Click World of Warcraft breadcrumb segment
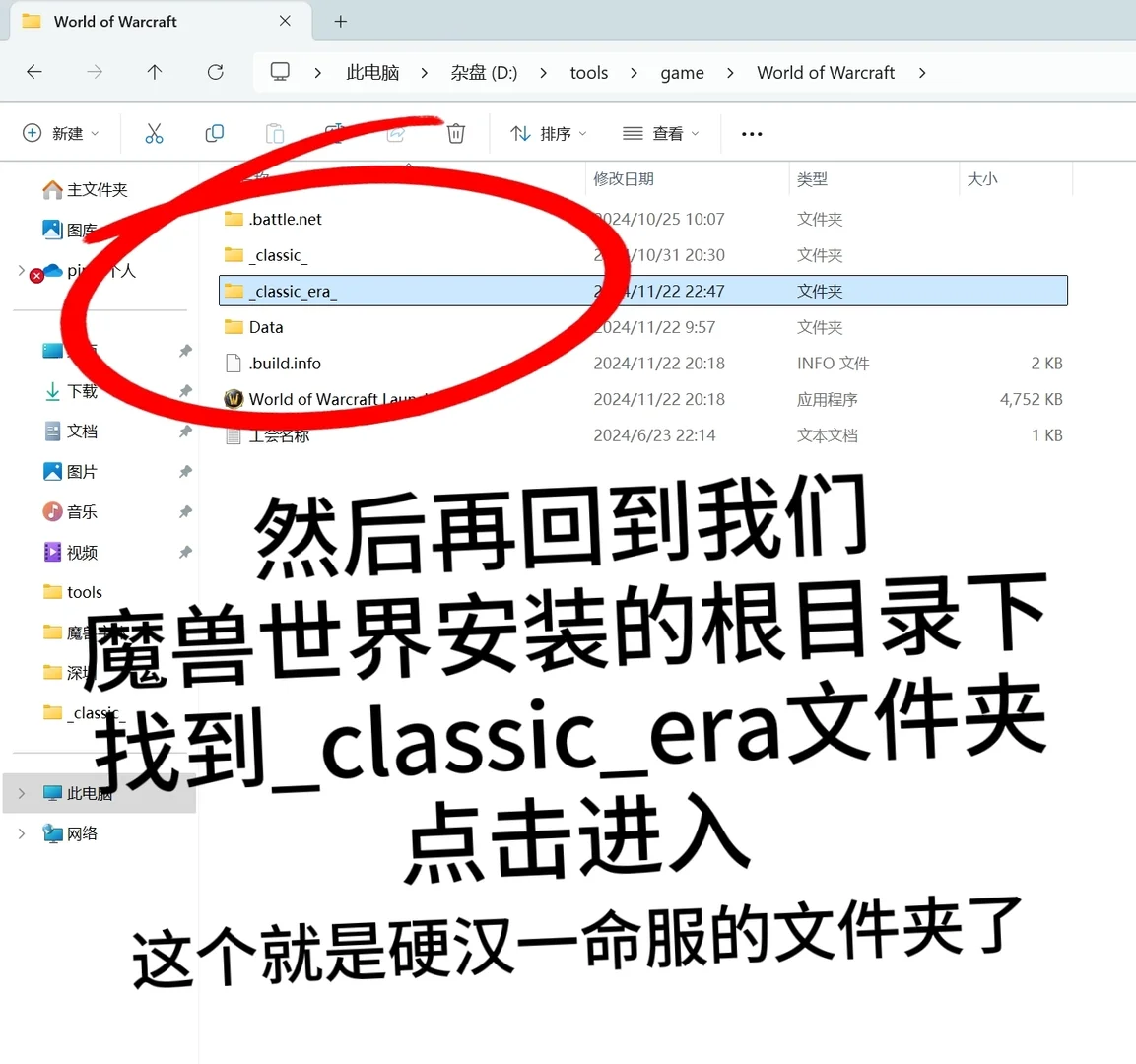This screenshot has height=1064, width=1136. tap(826, 73)
